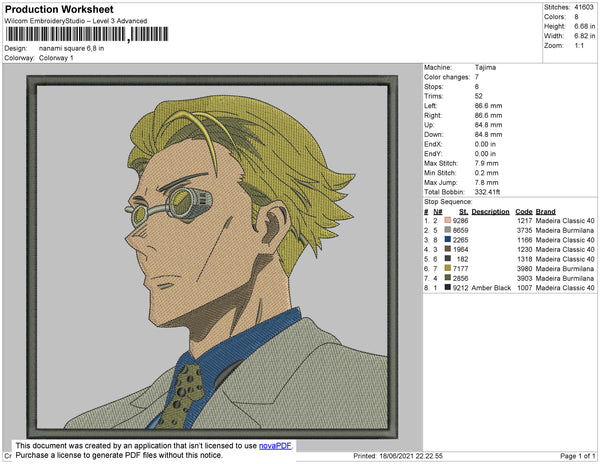This screenshot has height=464, width=600.
Task: Select the olive swatch code 3903
Action: (x=448, y=278)
